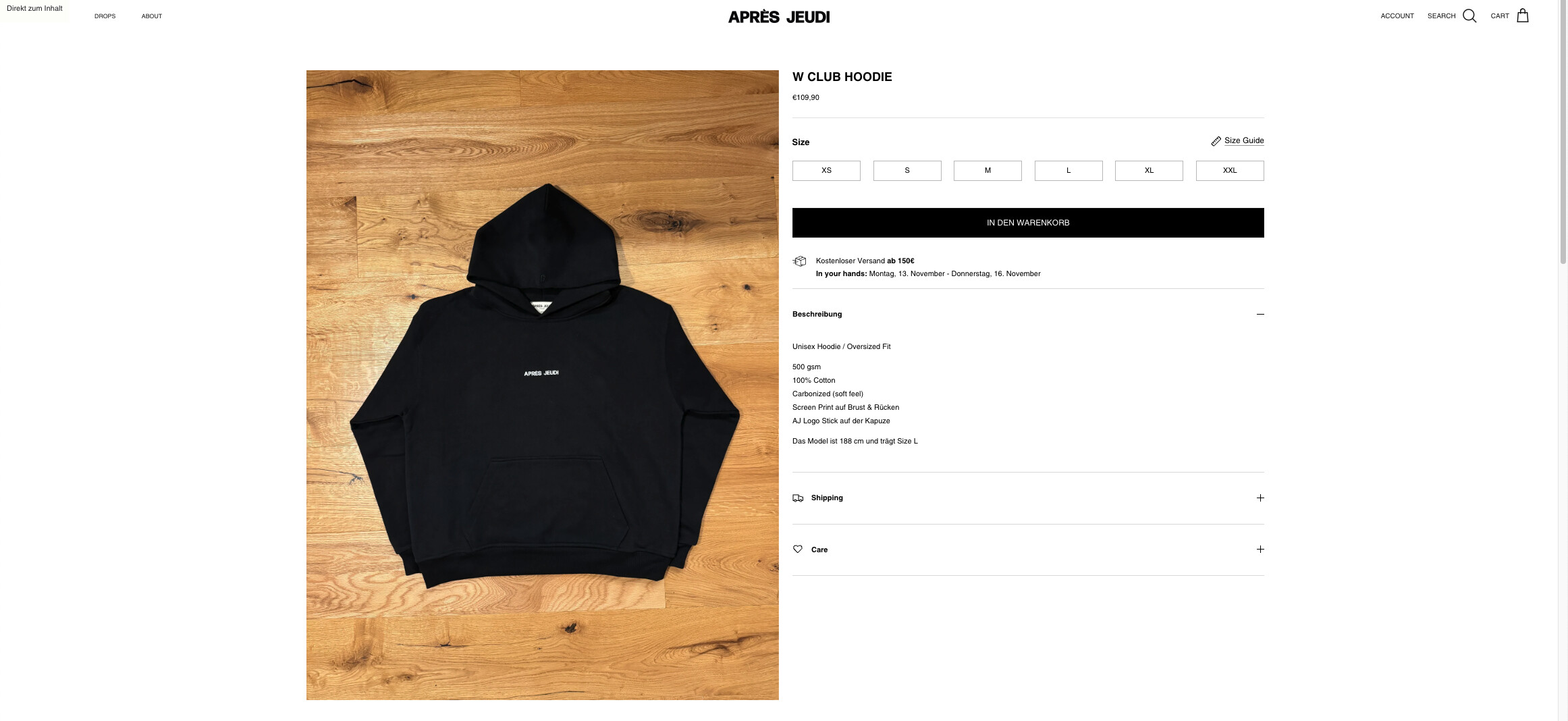
Task: Add to cart with IN DEN WARENKORB
Action: coord(1028,223)
